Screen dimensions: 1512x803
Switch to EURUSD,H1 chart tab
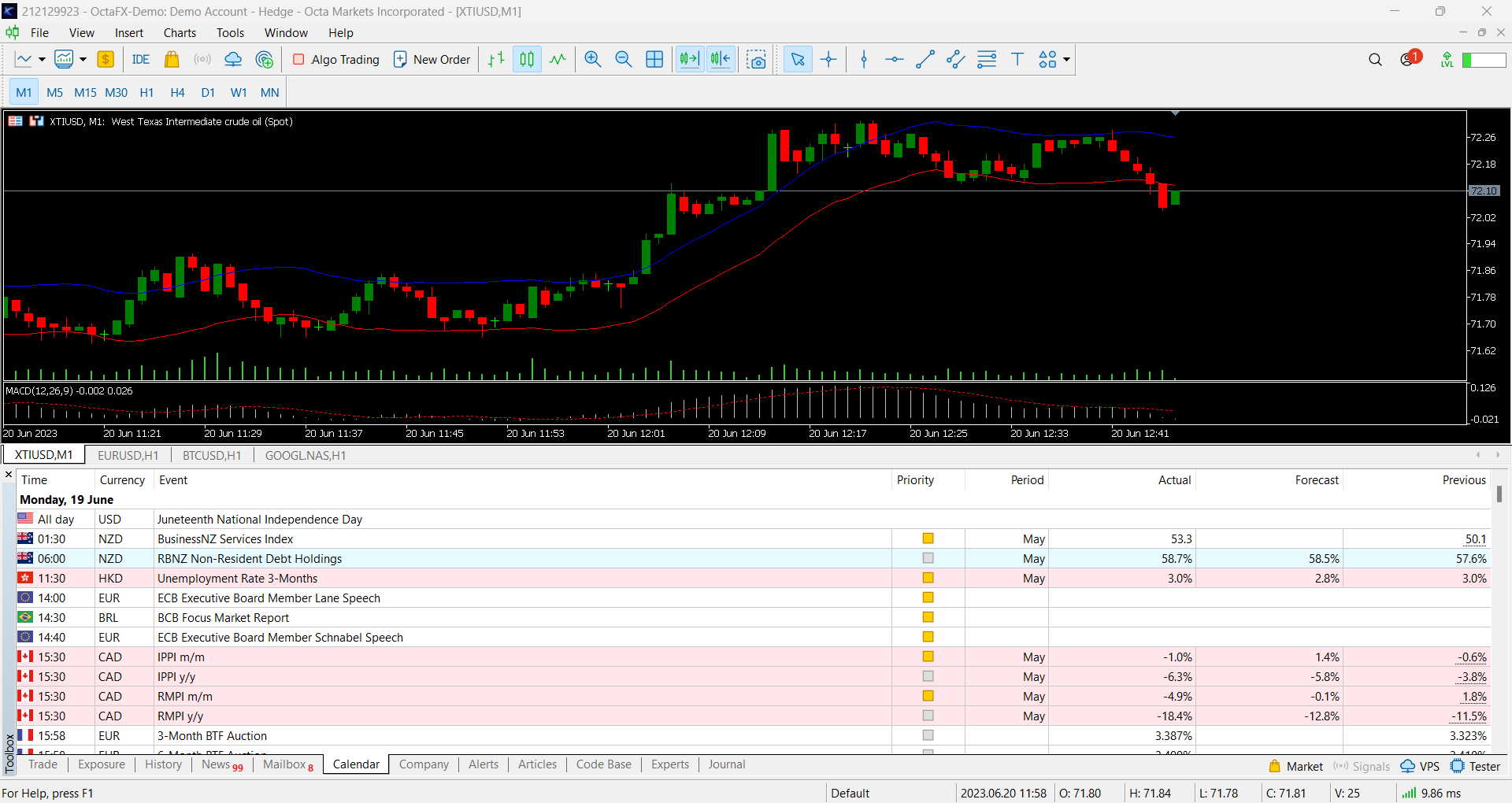(x=128, y=455)
